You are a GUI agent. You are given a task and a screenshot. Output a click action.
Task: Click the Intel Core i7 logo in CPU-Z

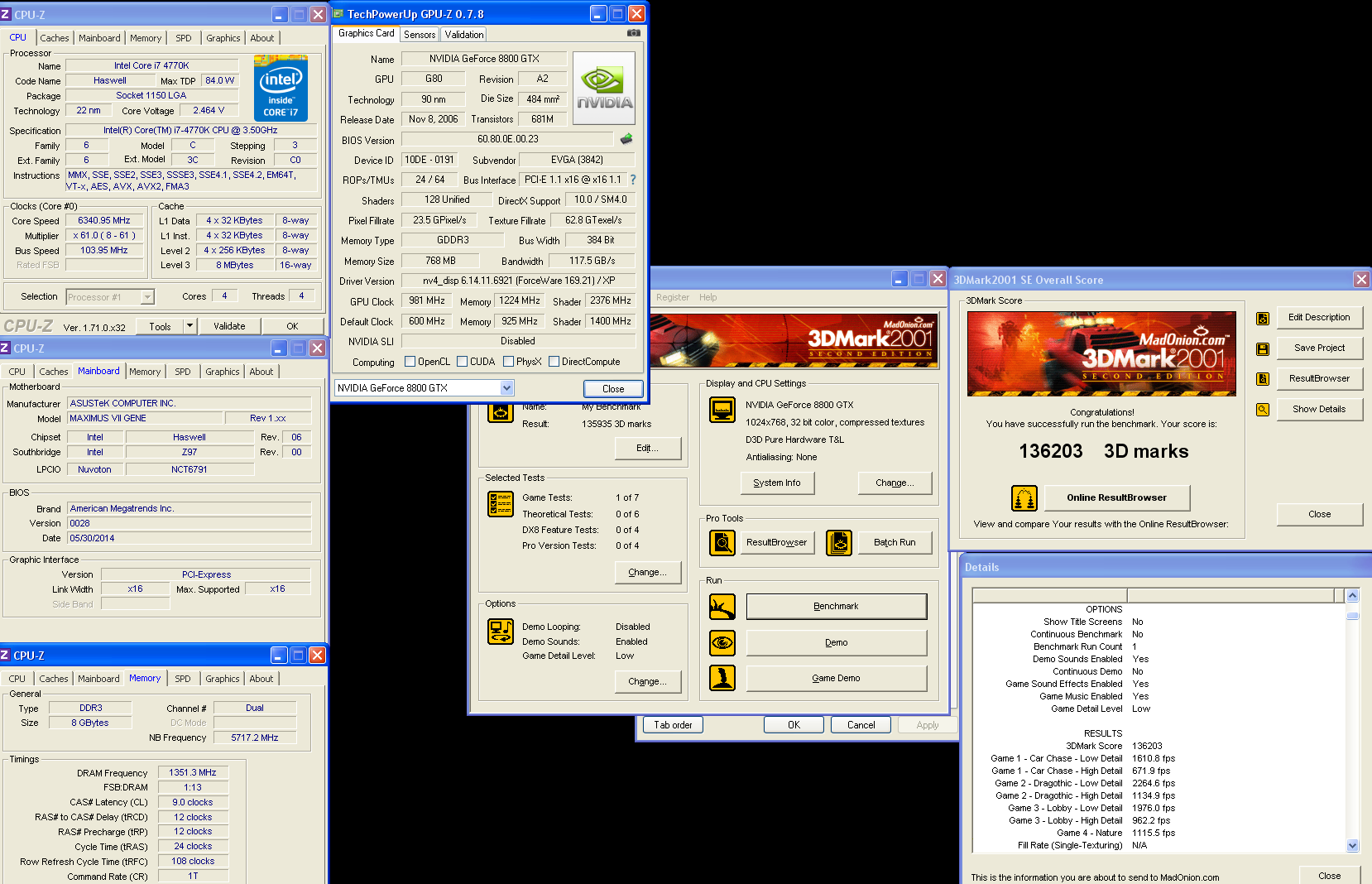[281, 88]
